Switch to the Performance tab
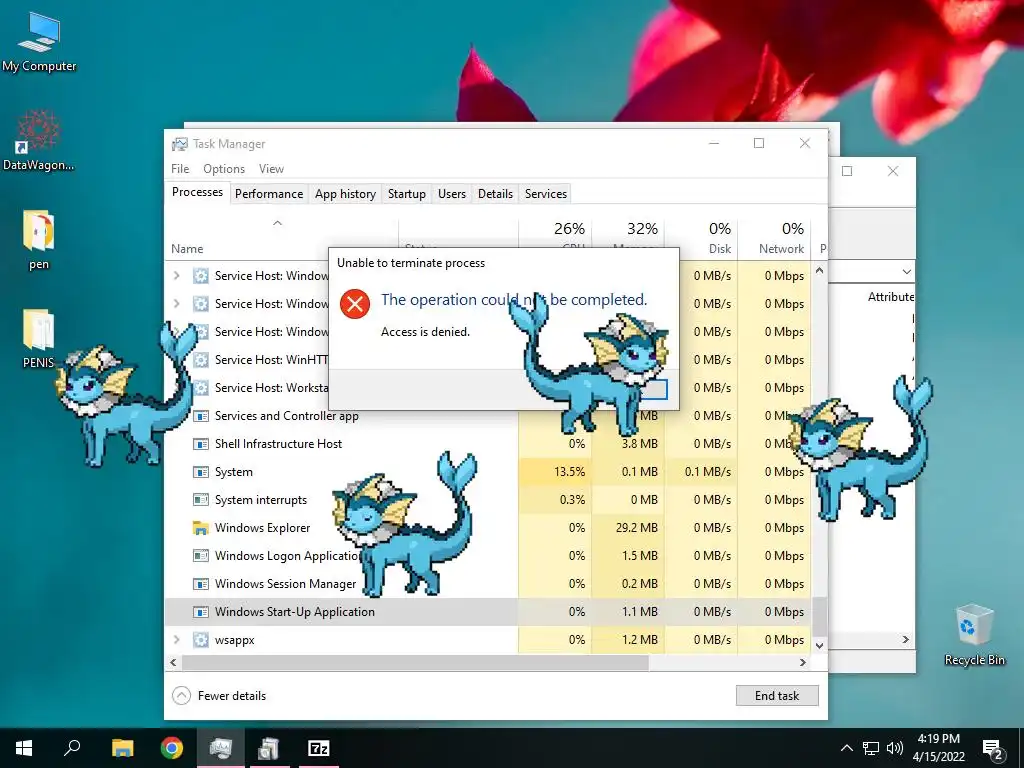This screenshot has width=1024, height=768. [269, 194]
